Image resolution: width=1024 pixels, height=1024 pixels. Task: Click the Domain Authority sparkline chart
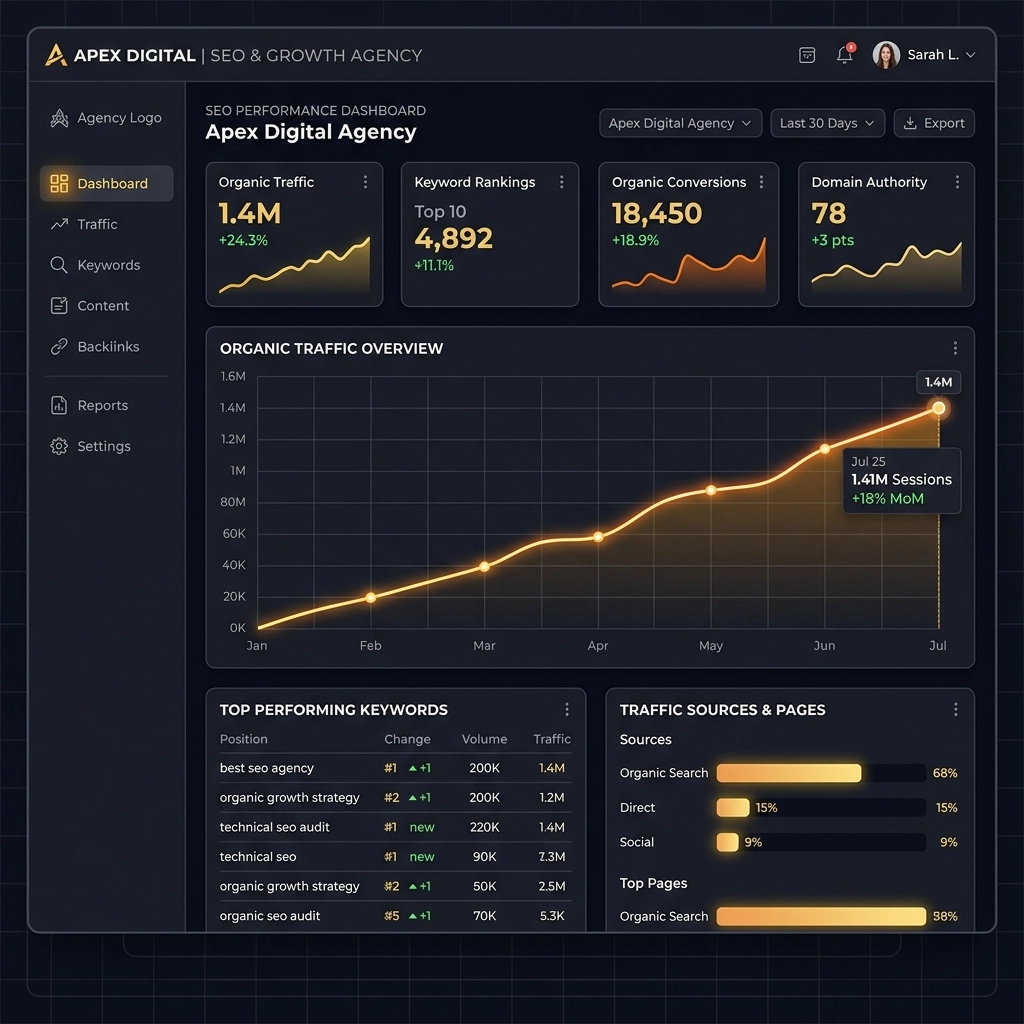click(x=886, y=268)
